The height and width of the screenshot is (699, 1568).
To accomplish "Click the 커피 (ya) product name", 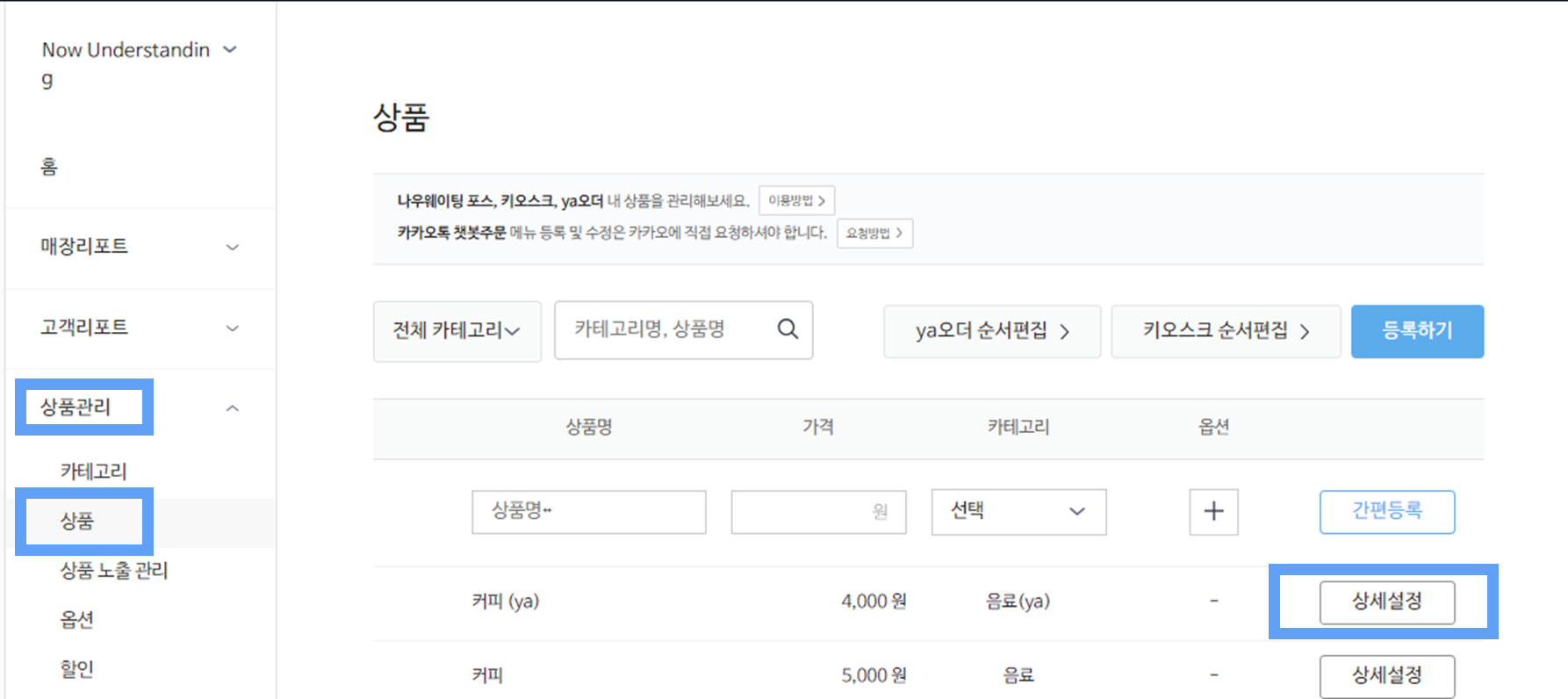I will point(506,602).
